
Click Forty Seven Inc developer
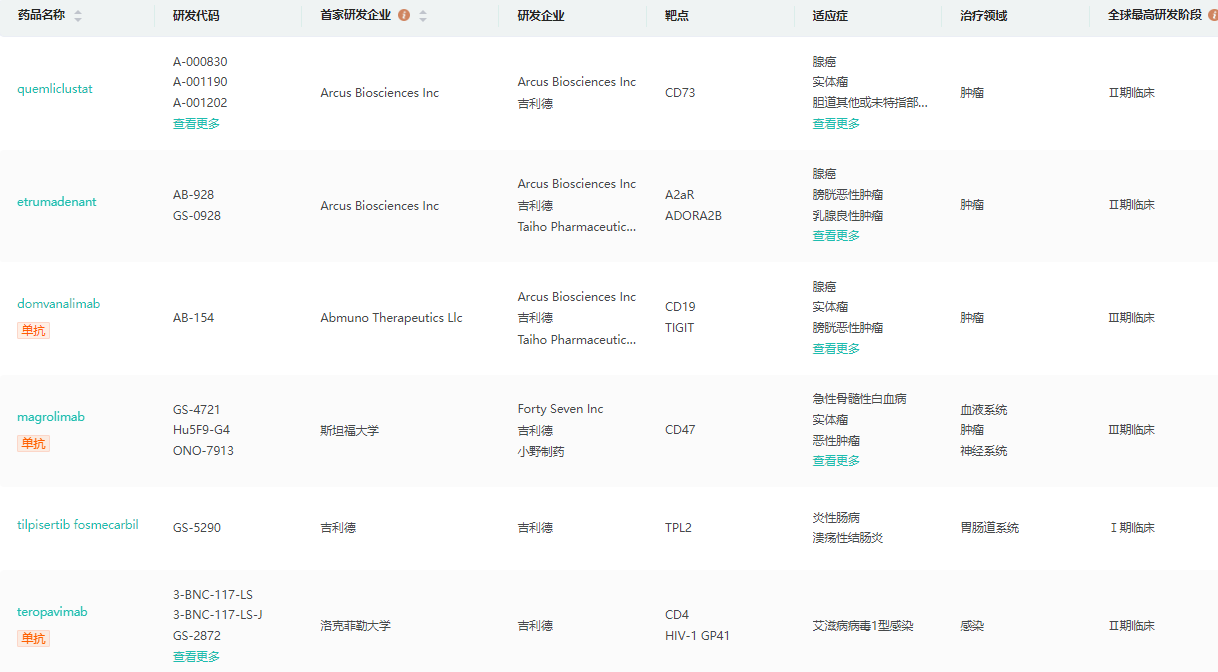point(561,409)
